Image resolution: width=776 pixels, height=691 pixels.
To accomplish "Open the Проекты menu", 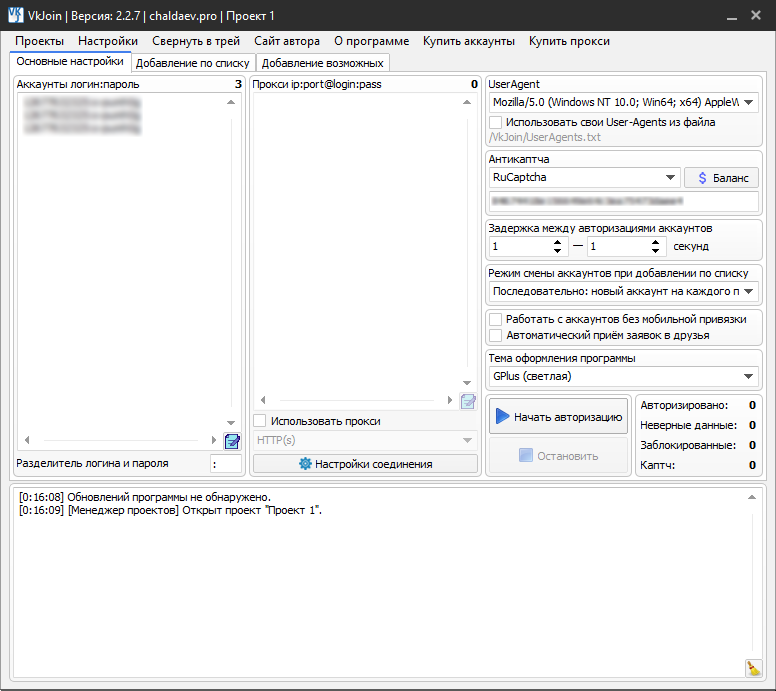I will click(x=39, y=41).
